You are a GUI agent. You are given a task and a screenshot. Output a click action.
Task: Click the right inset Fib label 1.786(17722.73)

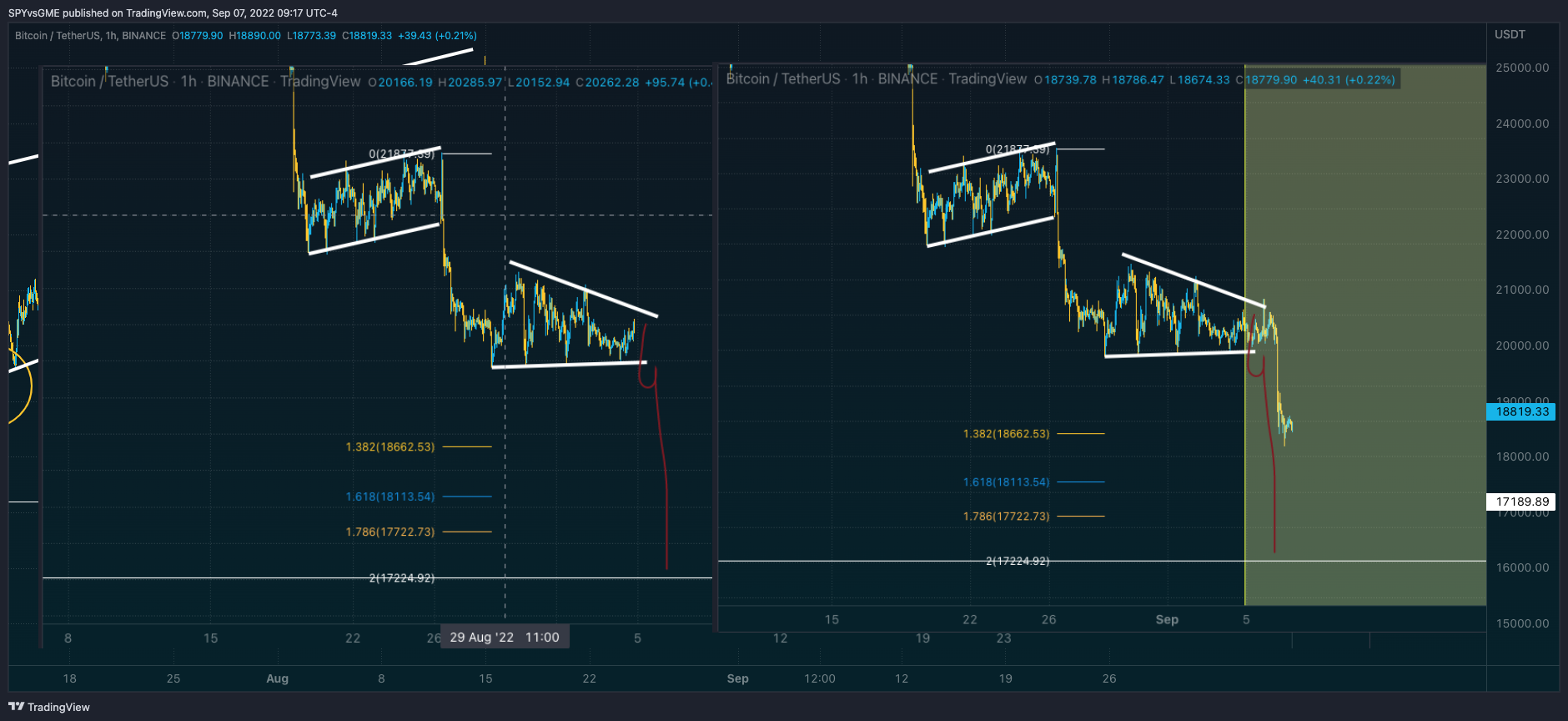(1007, 517)
